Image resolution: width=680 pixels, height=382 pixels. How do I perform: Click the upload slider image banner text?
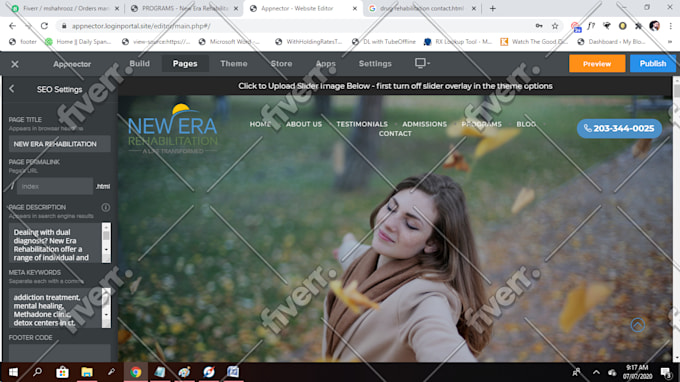[x=395, y=86]
